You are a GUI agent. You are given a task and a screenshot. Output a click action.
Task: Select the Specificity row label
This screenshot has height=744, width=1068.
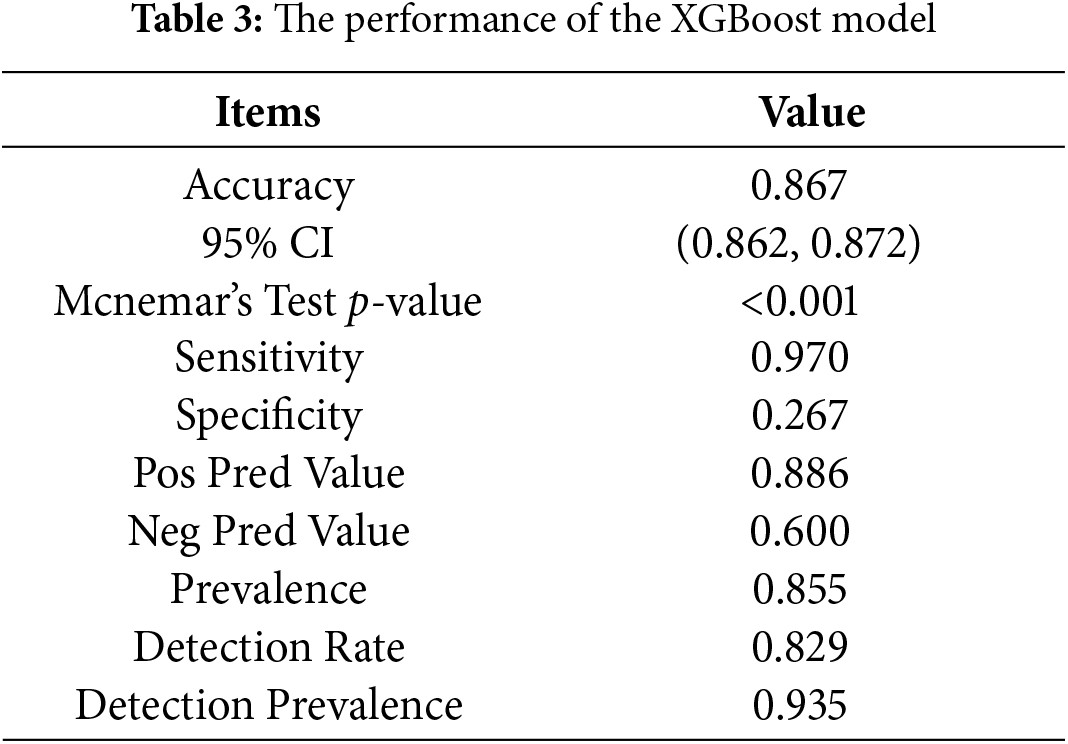(x=268, y=416)
